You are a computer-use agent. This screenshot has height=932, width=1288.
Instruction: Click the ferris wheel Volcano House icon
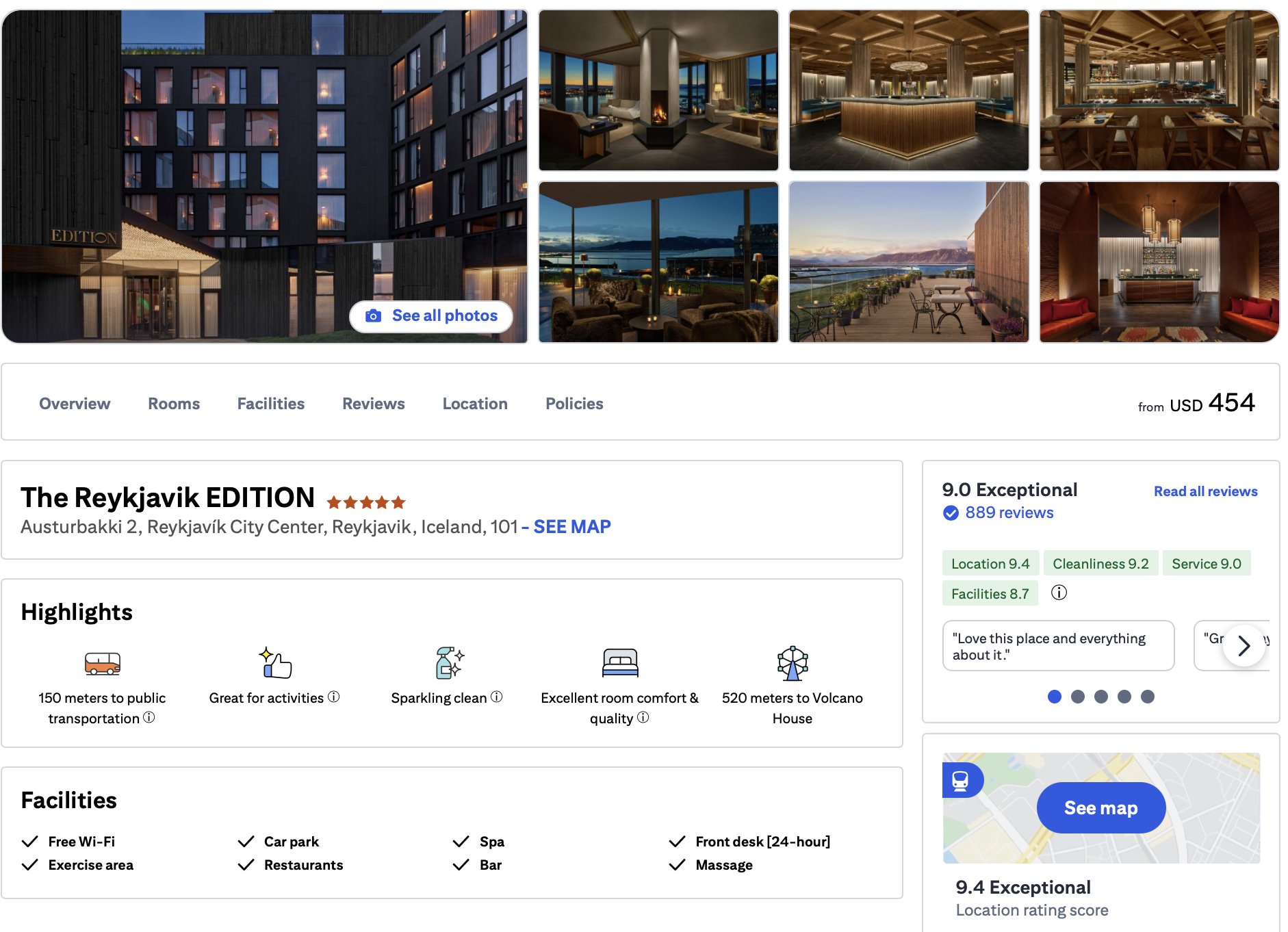pyautogui.click(x=792, y=662)
